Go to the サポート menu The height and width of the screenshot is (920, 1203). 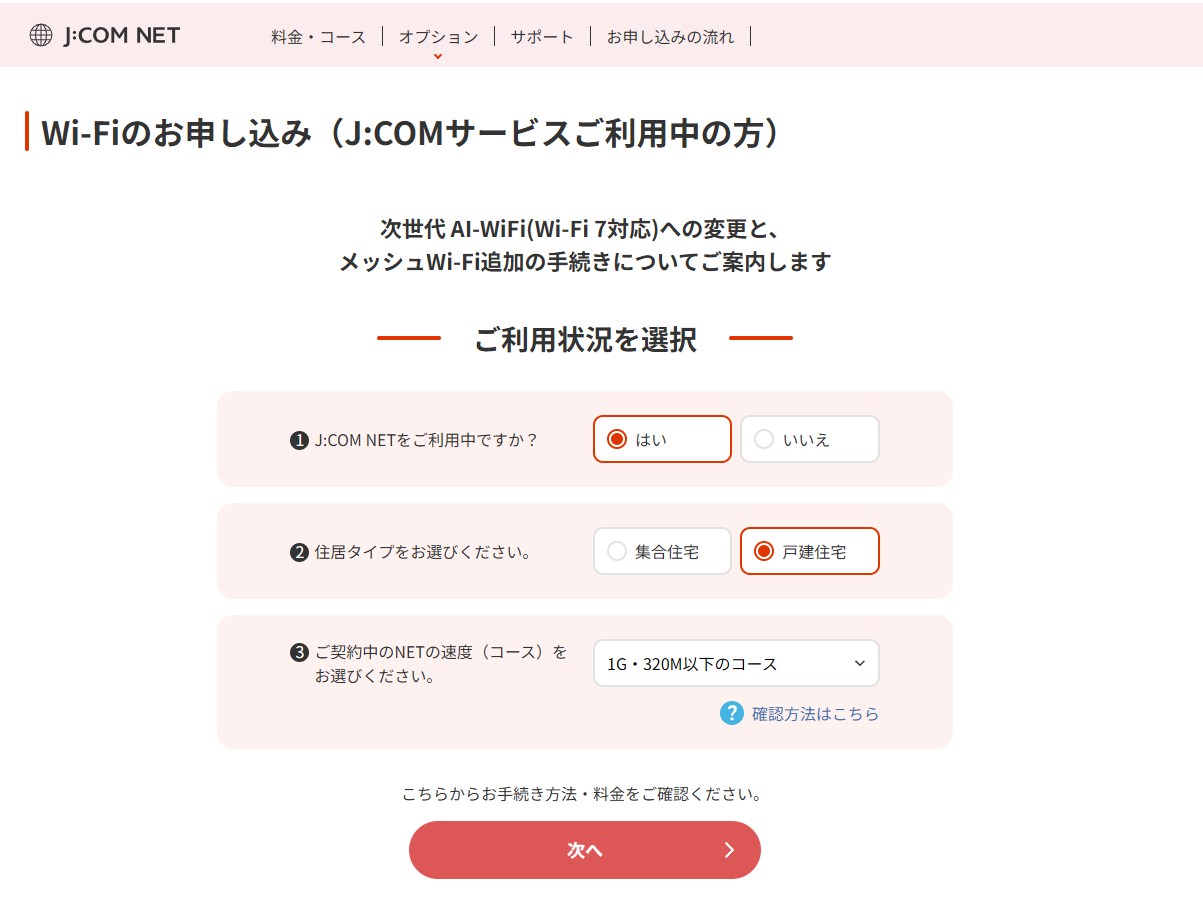[542, 37]
